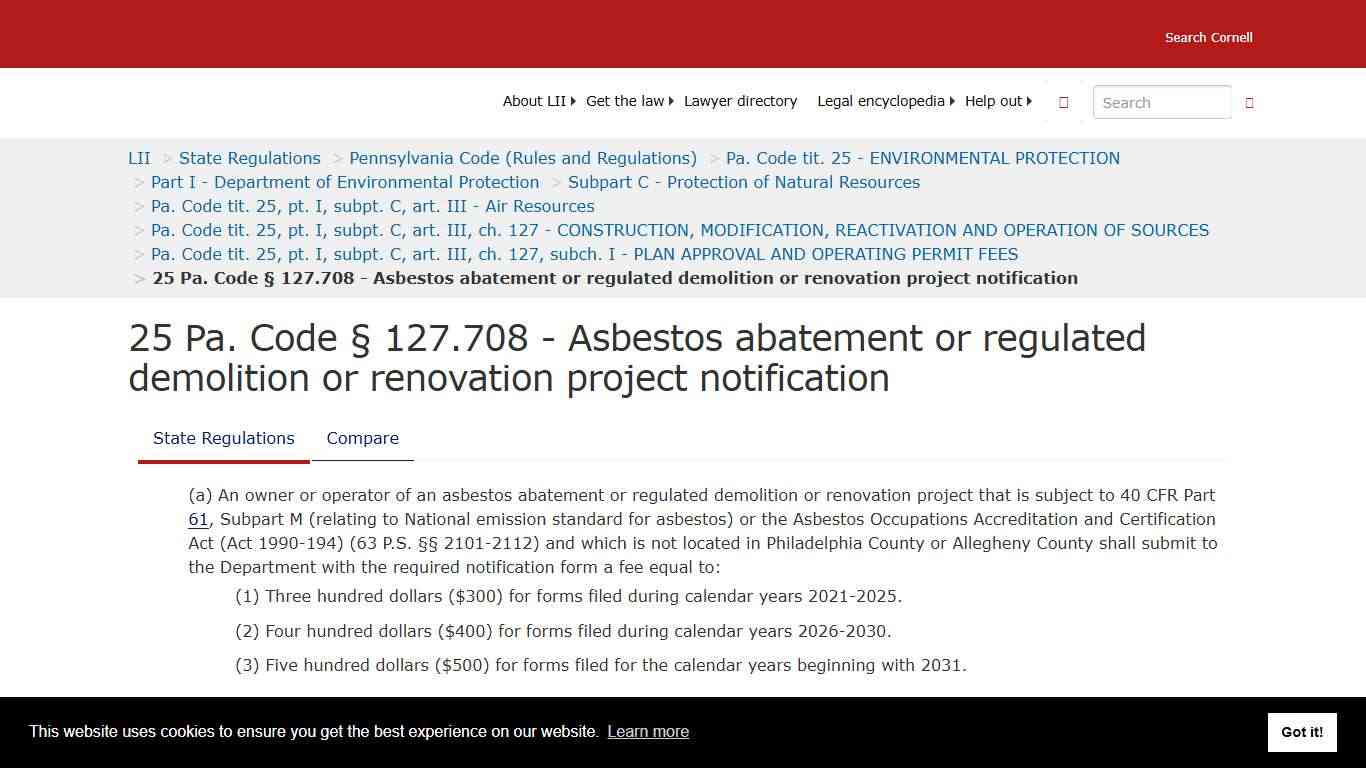The image size is (1366, 768).
Task: Click the search submit icon beside search field
Action: pyautogui.click(x=1248, y=102)
